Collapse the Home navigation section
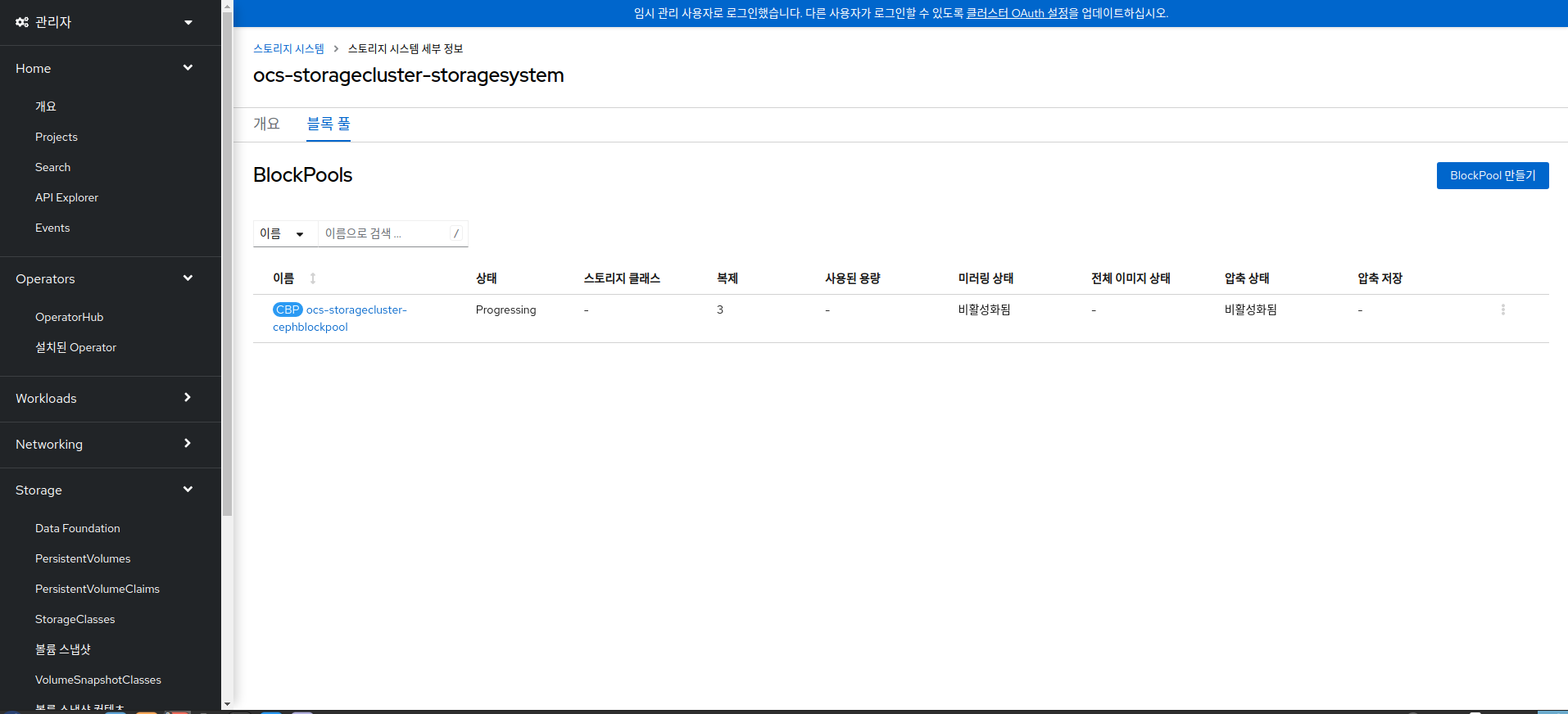 (x=104, y=68)
